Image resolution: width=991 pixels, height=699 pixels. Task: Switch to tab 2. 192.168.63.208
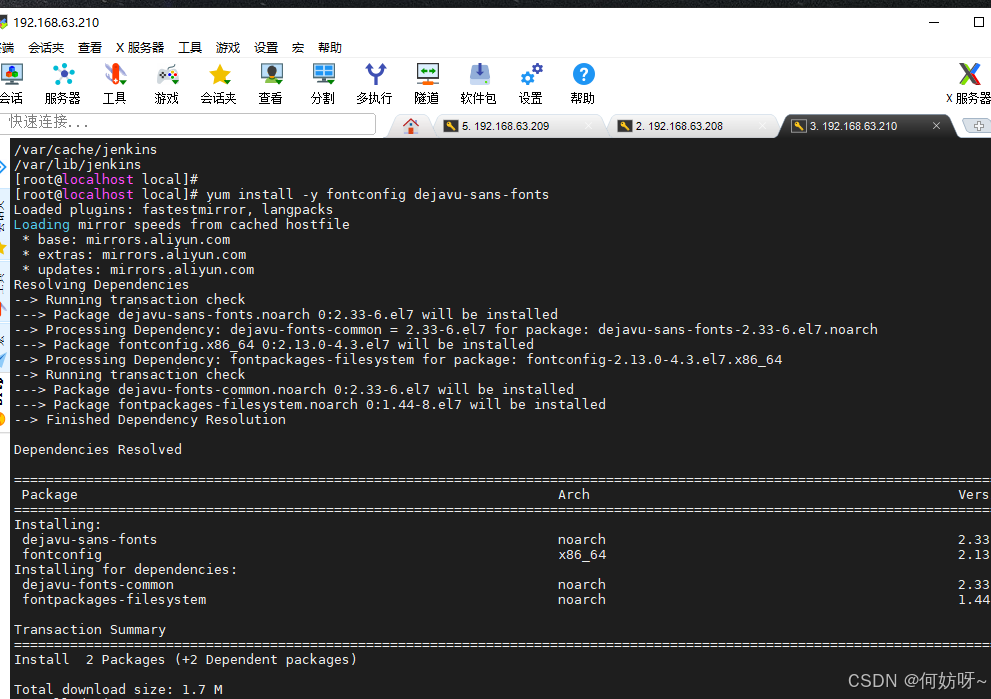tap(679, 126)
